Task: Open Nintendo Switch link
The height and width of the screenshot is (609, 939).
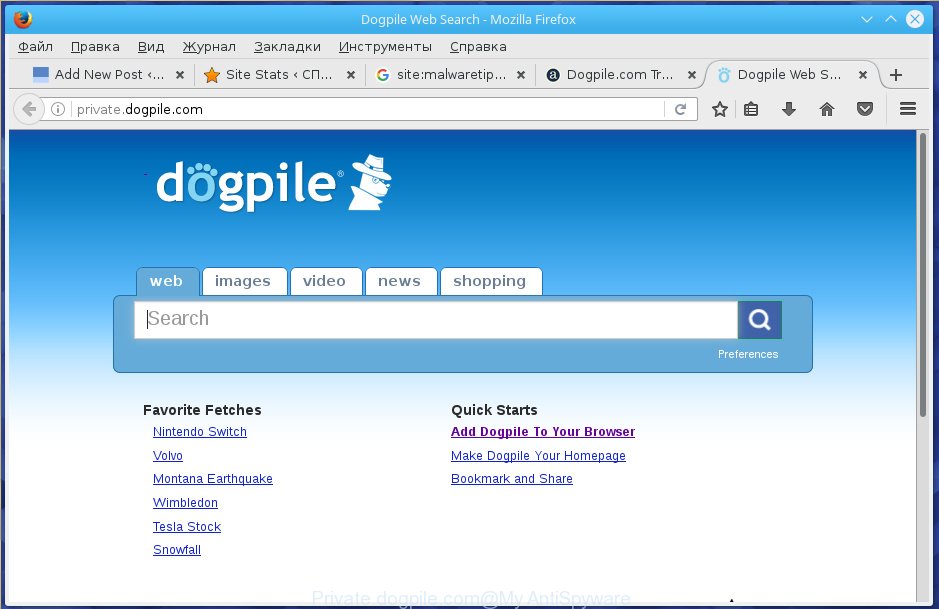Action: 199,432
